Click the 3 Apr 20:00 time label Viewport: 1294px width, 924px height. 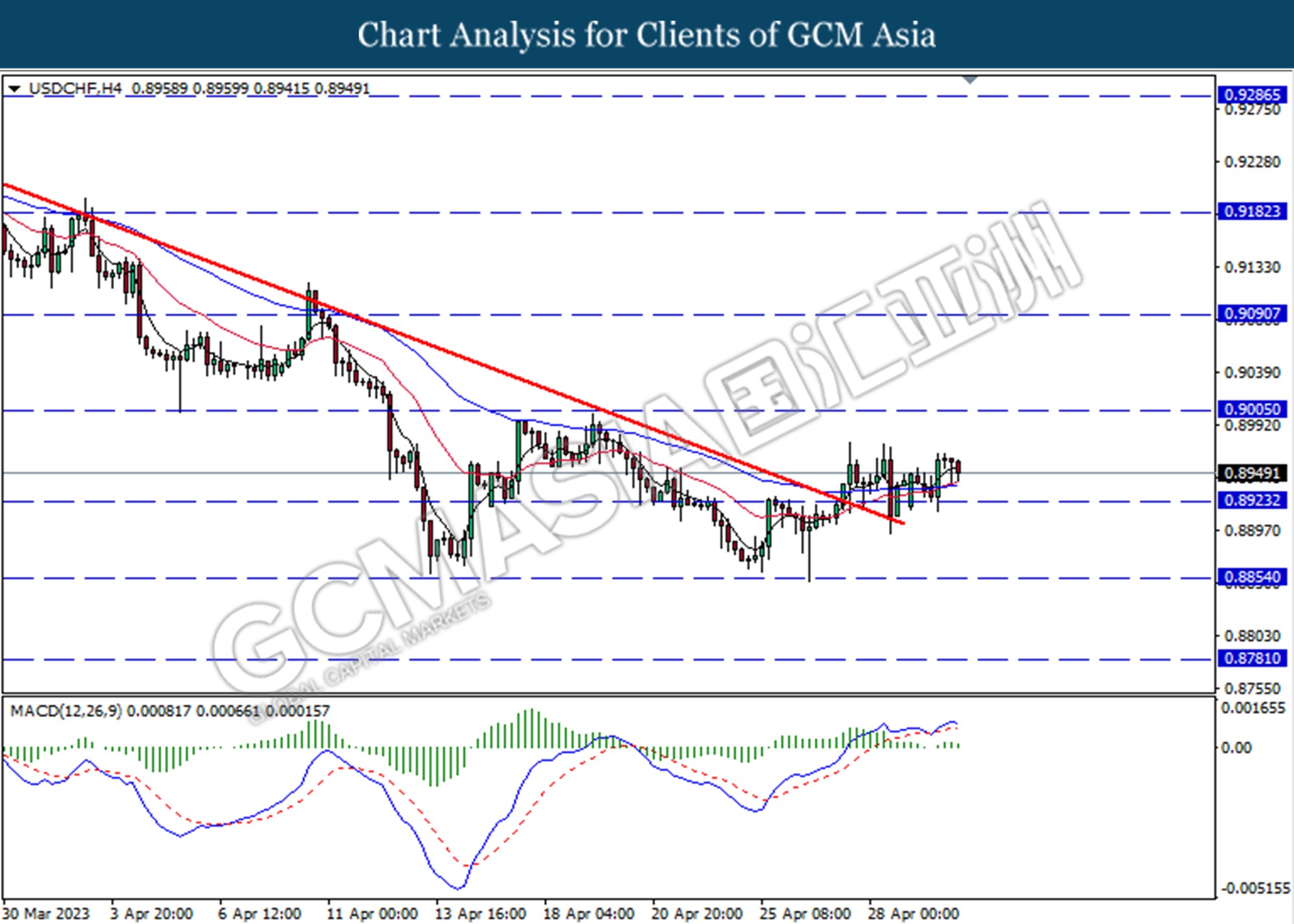[x=151, y=914]
